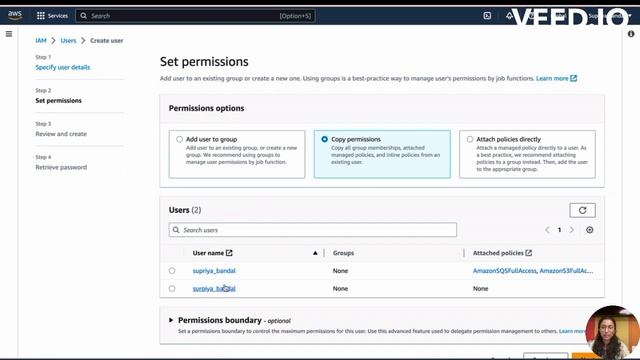
Task: Click the Attached policies column header
Action: click(498, 253)
